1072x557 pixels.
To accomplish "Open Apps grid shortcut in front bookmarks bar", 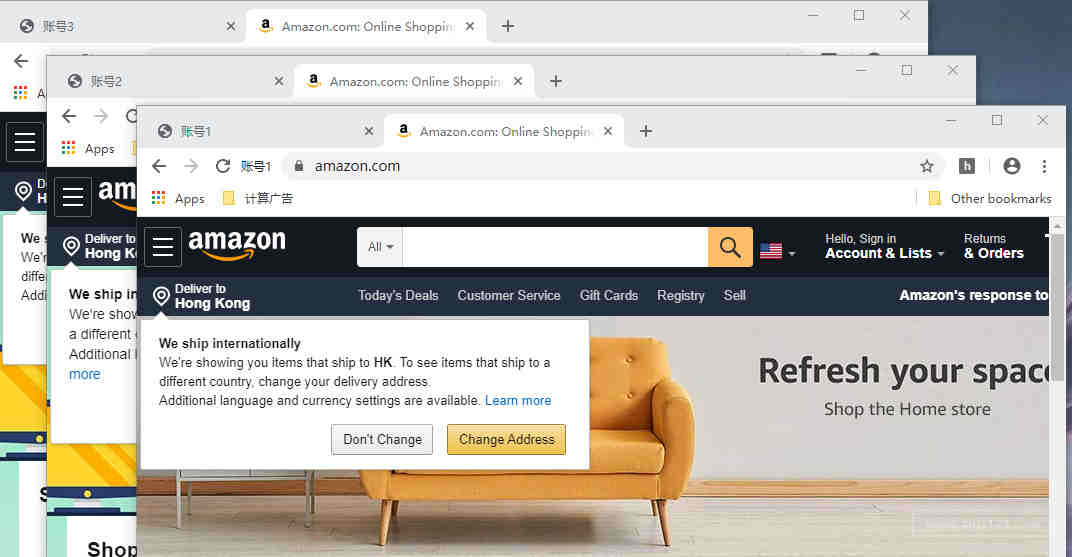I will (x=178, y=199).
